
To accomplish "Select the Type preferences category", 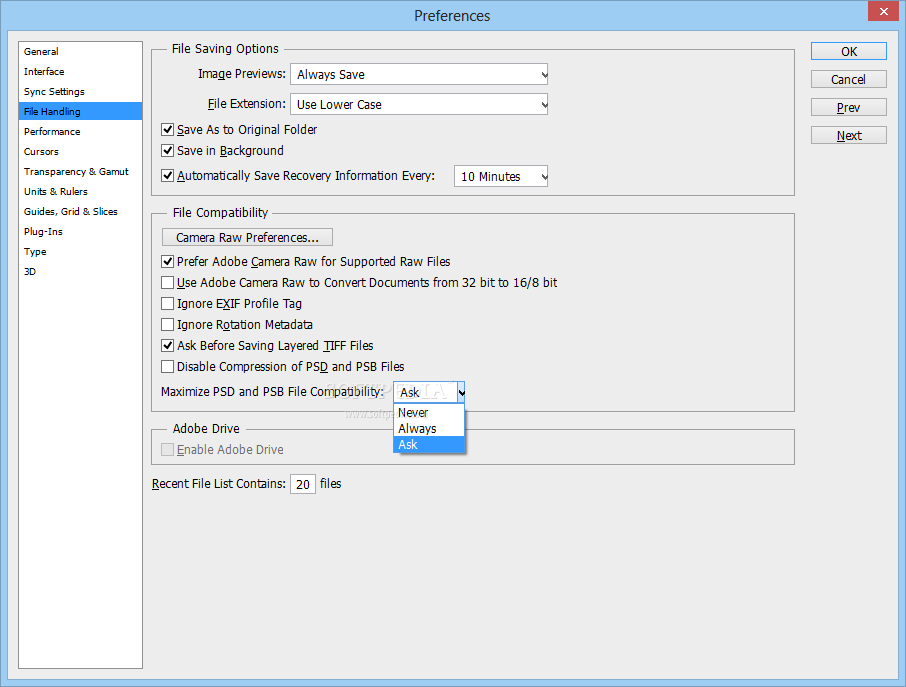I will (x=80, y=251).
